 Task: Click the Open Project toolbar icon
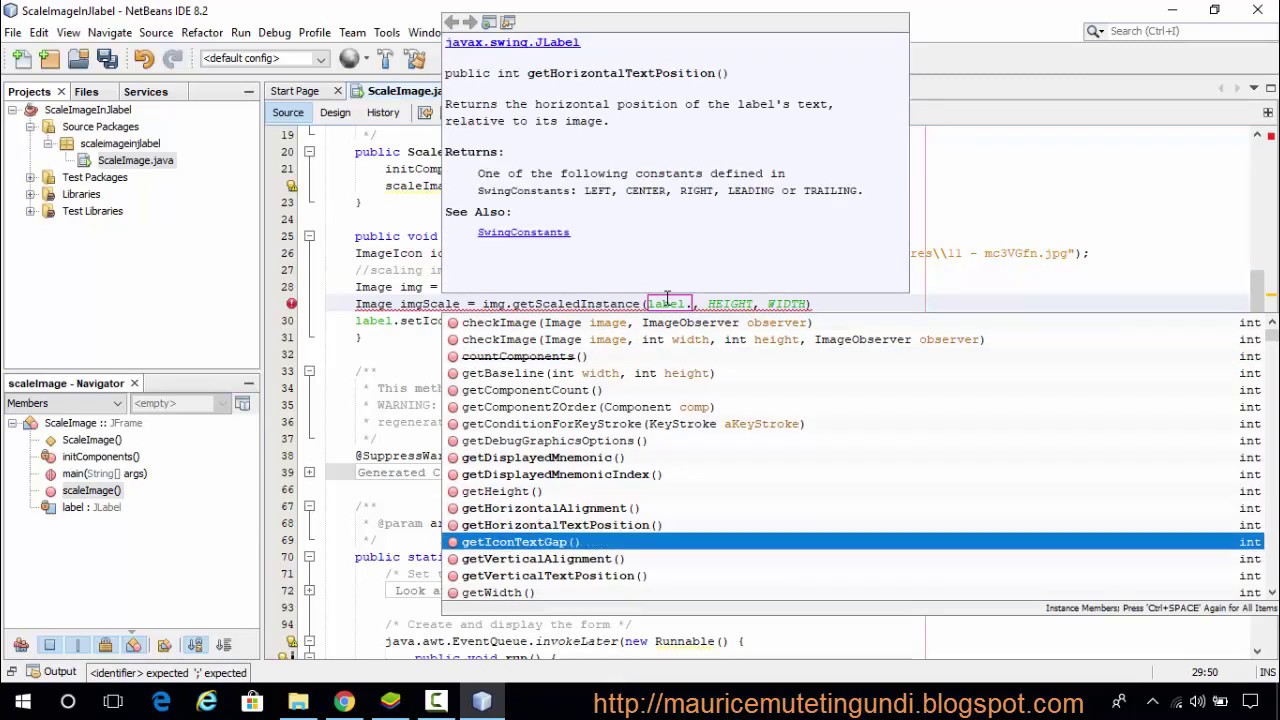[77, 59]
